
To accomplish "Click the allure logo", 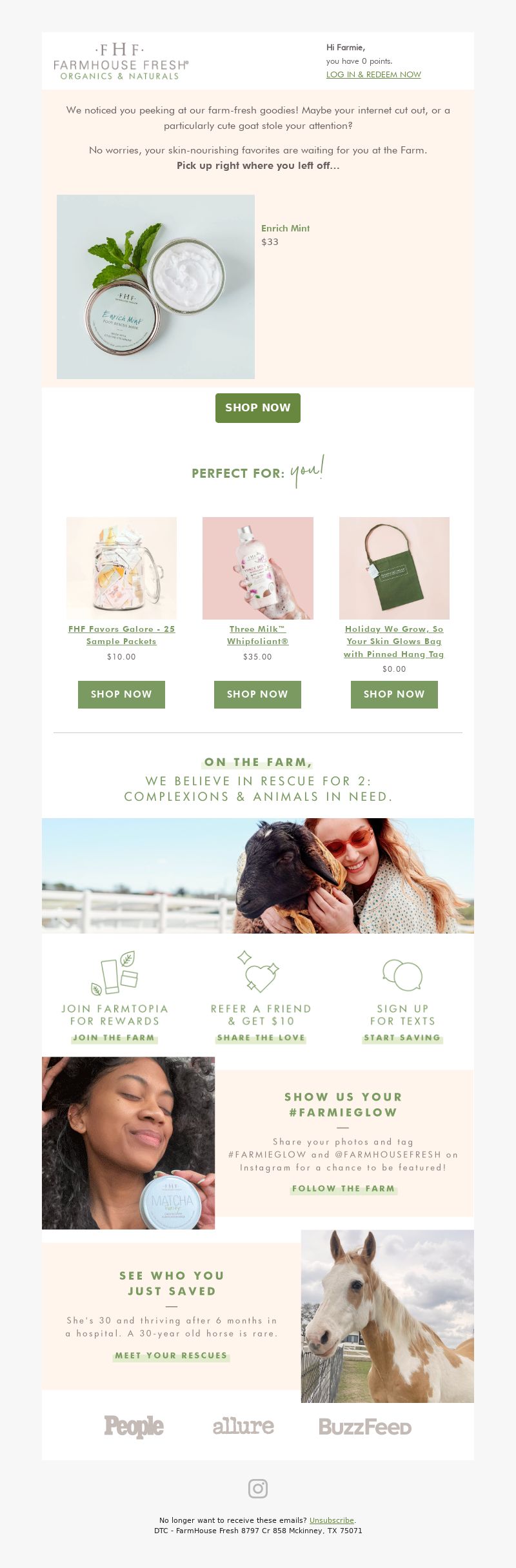I will (x=243, y=1426).
